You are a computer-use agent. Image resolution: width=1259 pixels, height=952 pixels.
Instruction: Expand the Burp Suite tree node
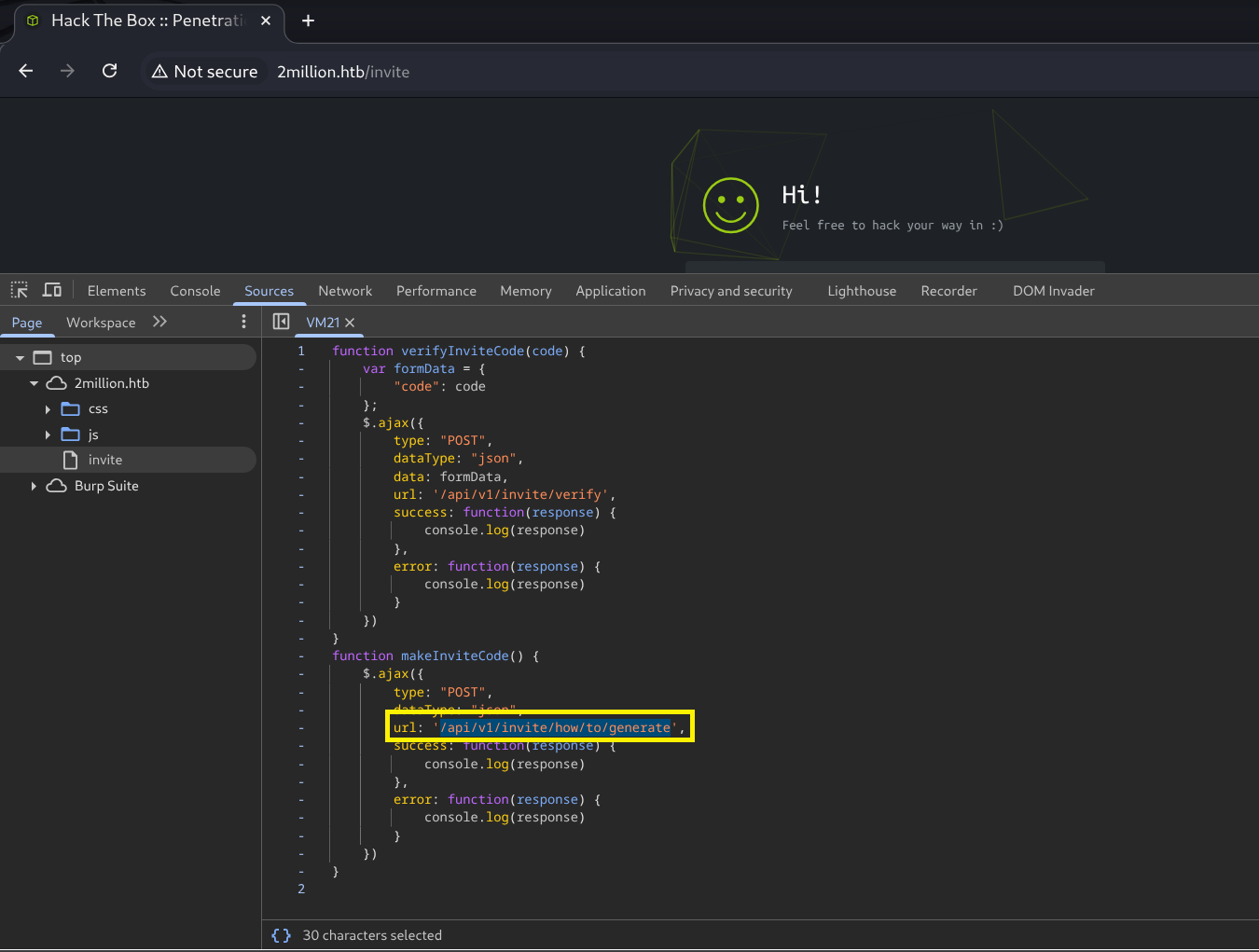click(34, 486)
